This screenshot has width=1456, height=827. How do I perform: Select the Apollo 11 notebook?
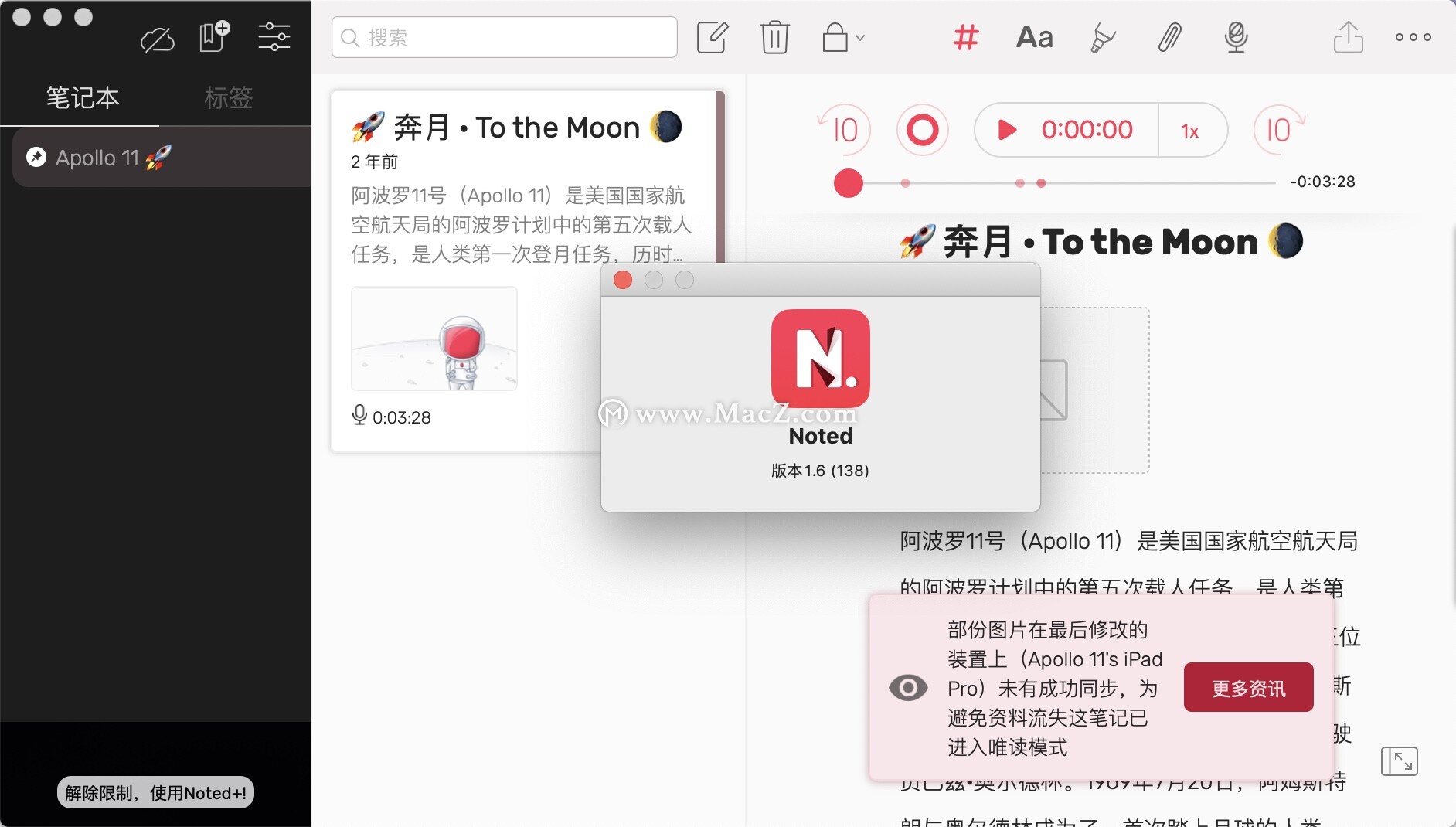(162, 158)
